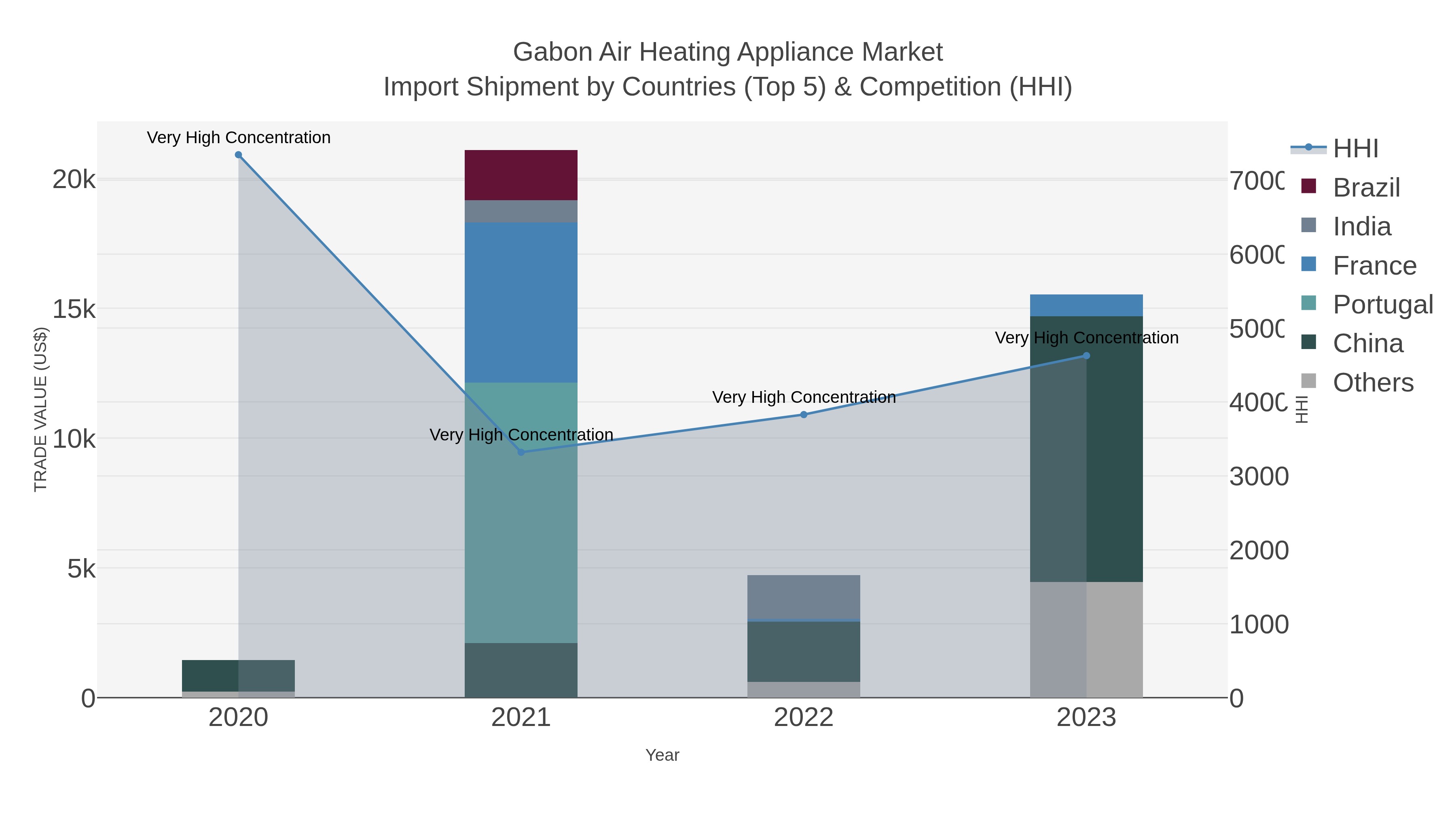Click the China legend color swatch
The height and width of the screenshot is (819, 1456).
1308,342
